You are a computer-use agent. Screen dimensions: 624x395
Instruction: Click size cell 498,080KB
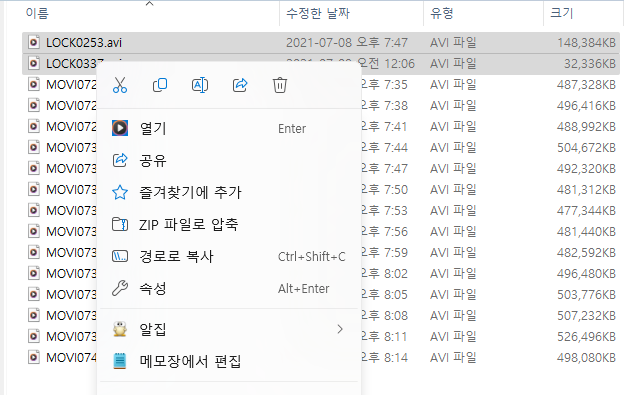[587, 358]
